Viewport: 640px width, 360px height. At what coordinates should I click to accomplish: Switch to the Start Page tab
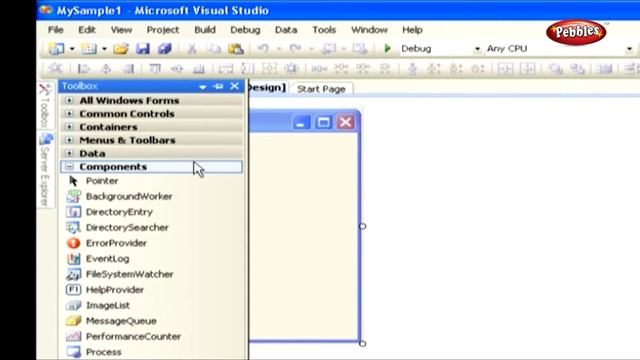tap(321, 89)
